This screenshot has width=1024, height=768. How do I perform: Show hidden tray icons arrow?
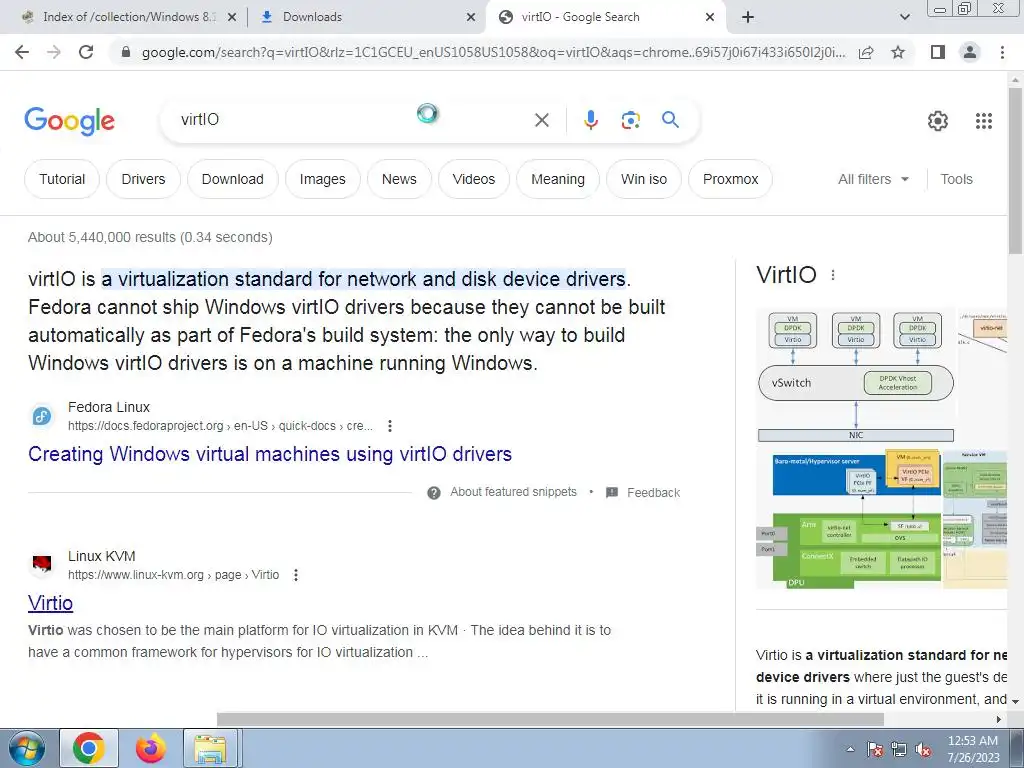tap(850, 749)
